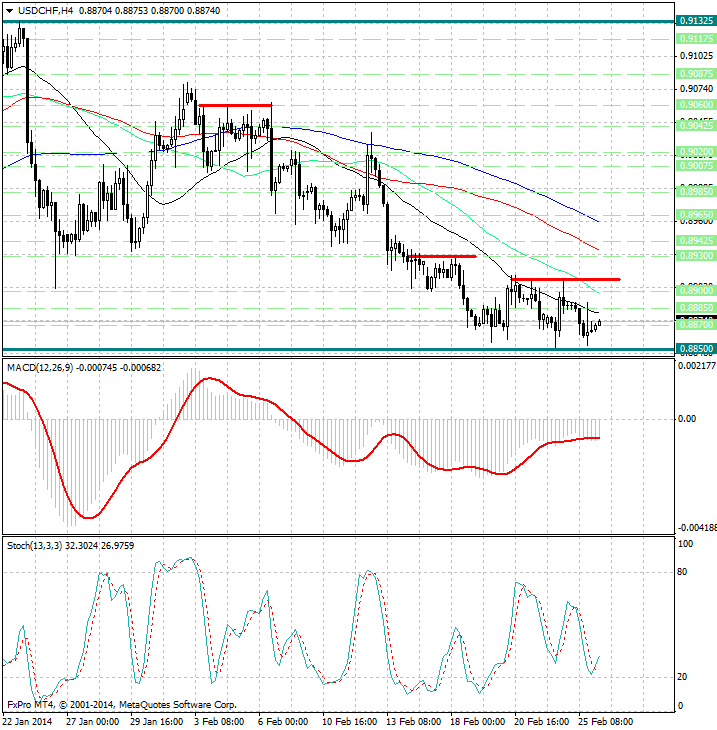Select the red resistance line near 0.89300
The image size is (717, 730).
[442, 257]
